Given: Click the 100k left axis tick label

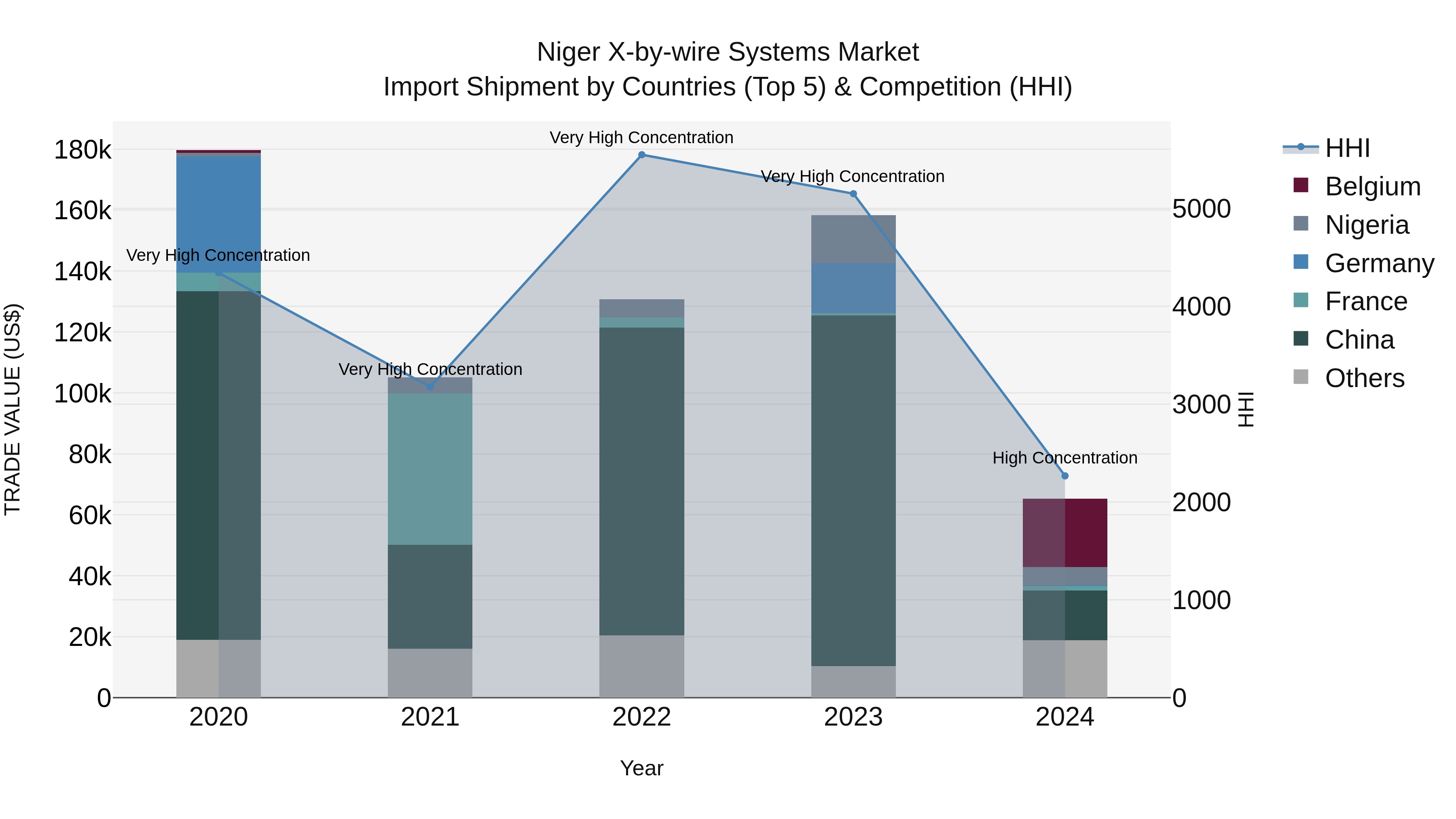Looking at the screenshot, I should [x=83, y=394].
